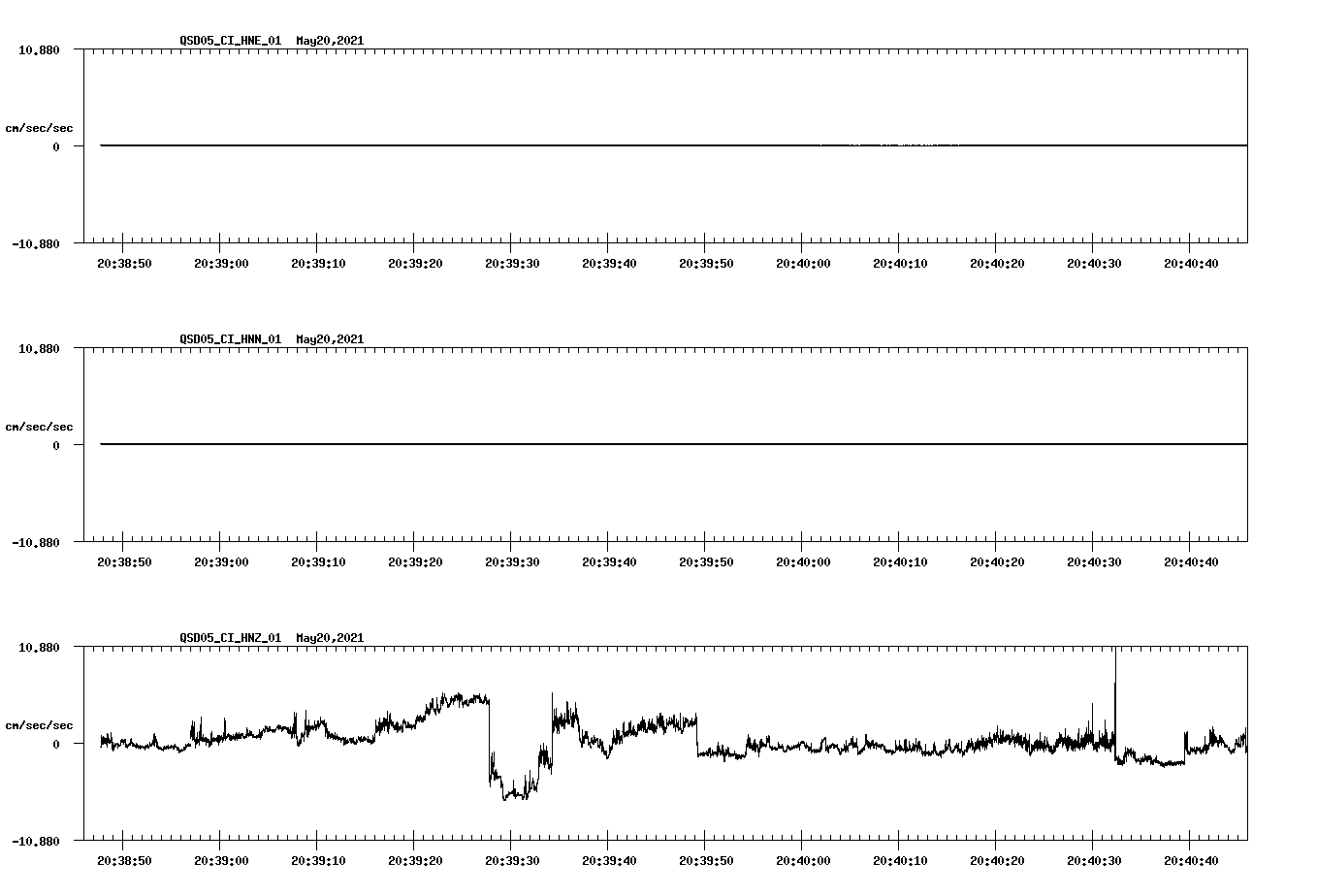Click the 20:38:50 time label under HNE plot

124,263
